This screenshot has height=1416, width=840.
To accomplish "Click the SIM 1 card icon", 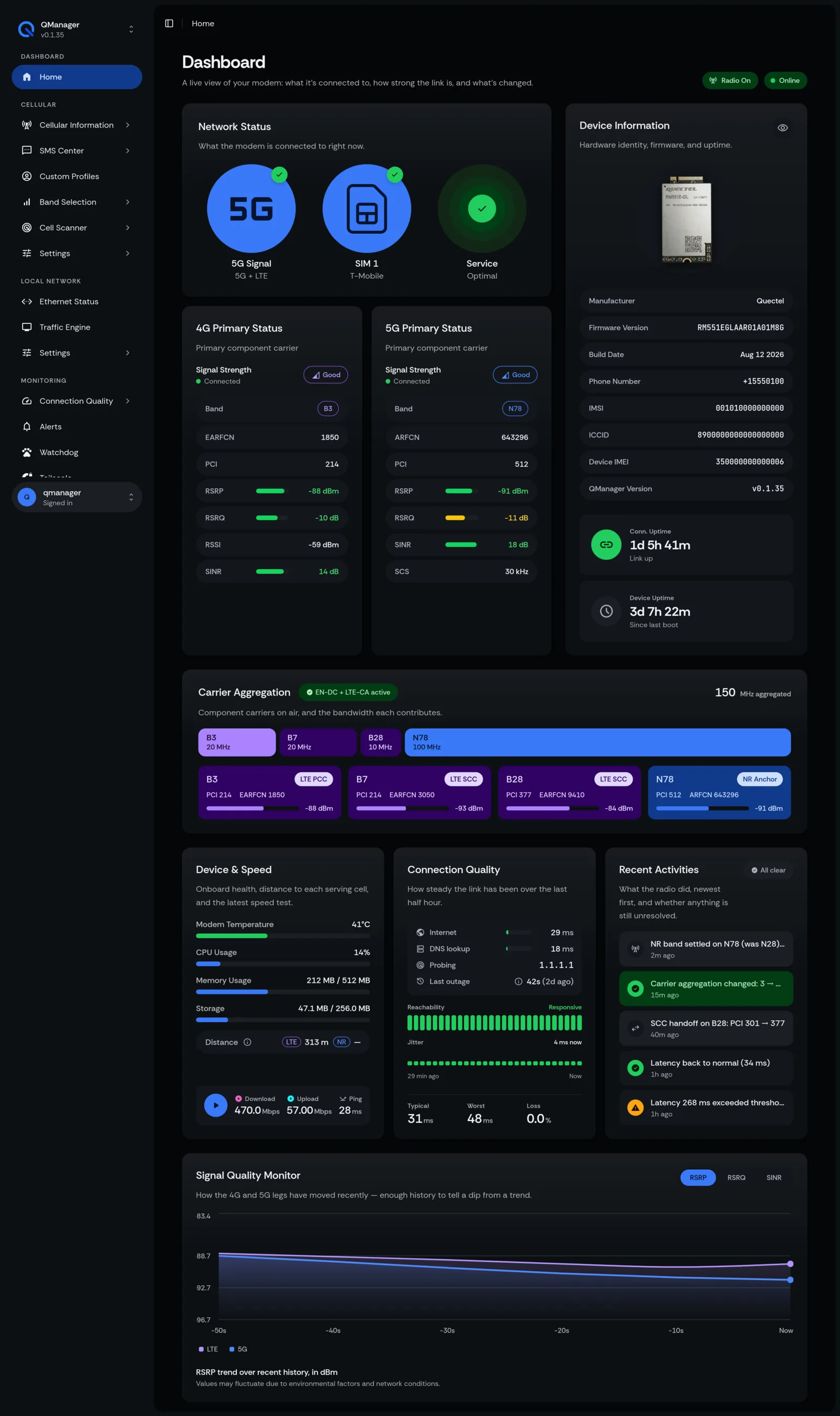I will point(367,209).
